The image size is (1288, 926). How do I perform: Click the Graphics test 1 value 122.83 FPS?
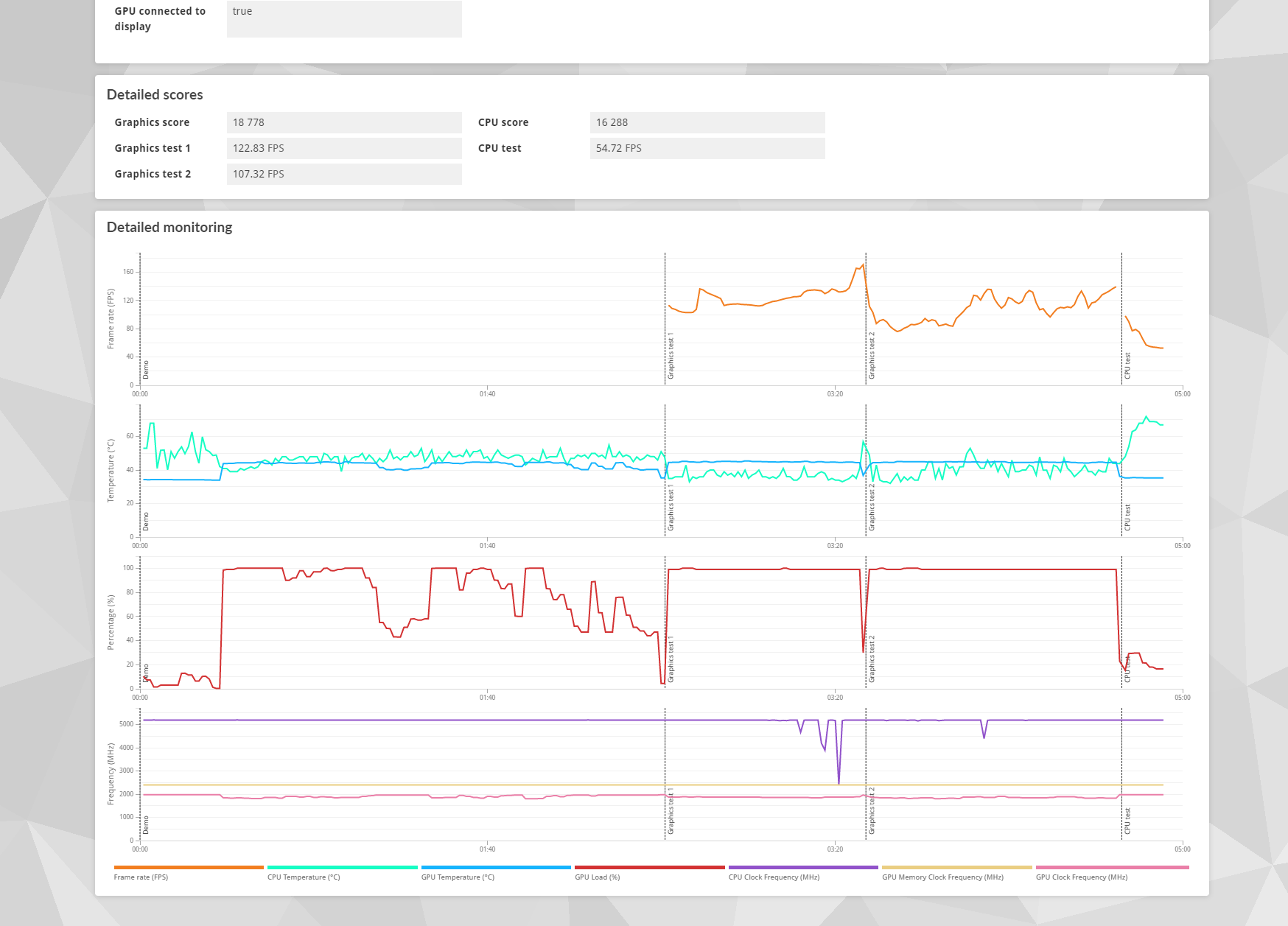344,148
